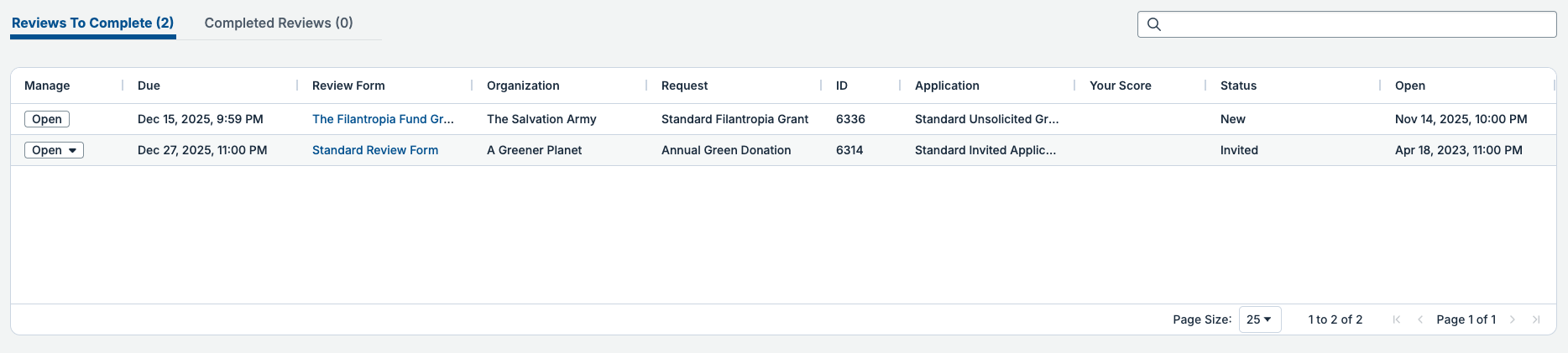Open The Salvation Army review button
1568x353 pixels.
click(47, 119)
